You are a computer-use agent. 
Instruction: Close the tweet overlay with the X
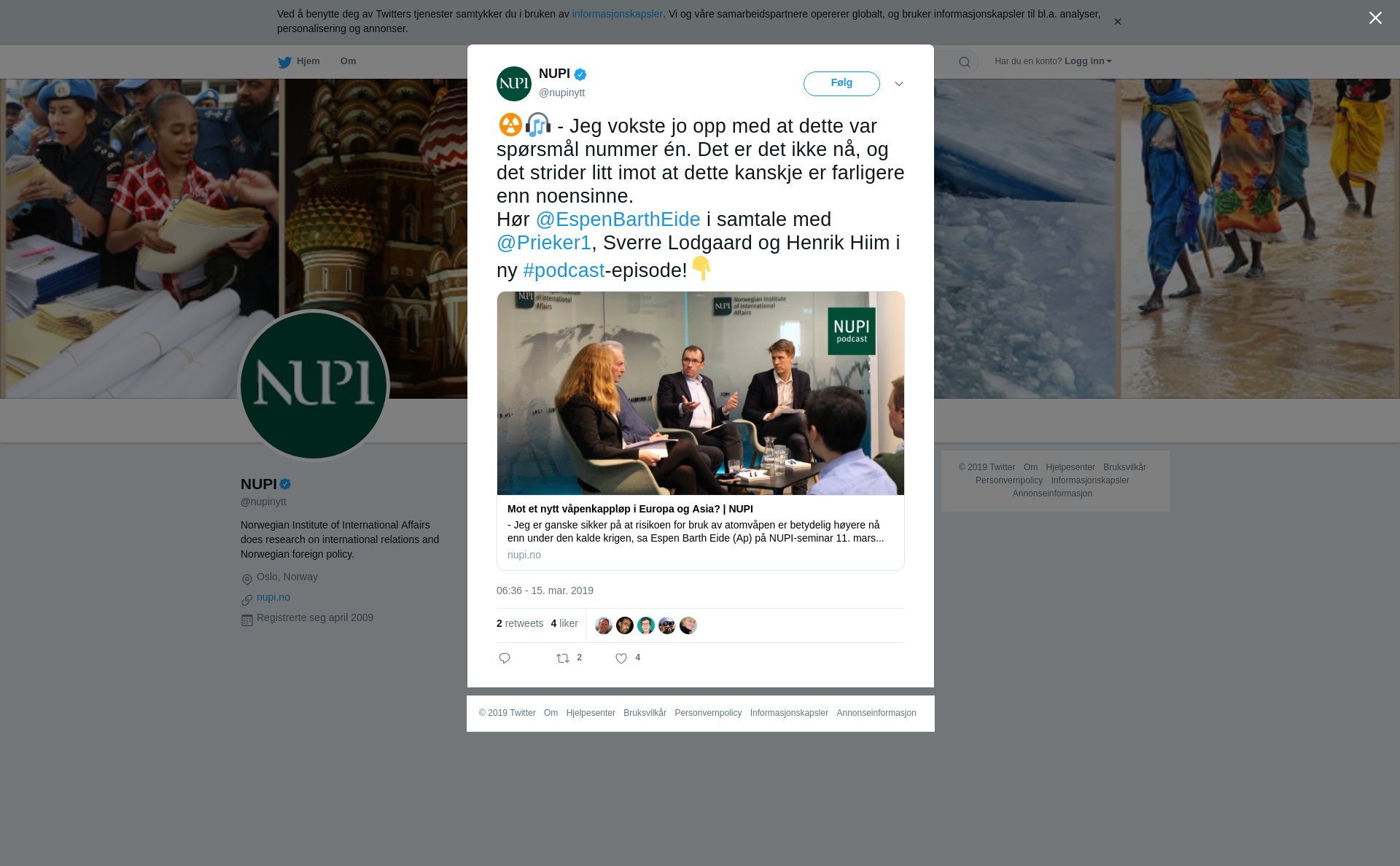point(1375,18)
